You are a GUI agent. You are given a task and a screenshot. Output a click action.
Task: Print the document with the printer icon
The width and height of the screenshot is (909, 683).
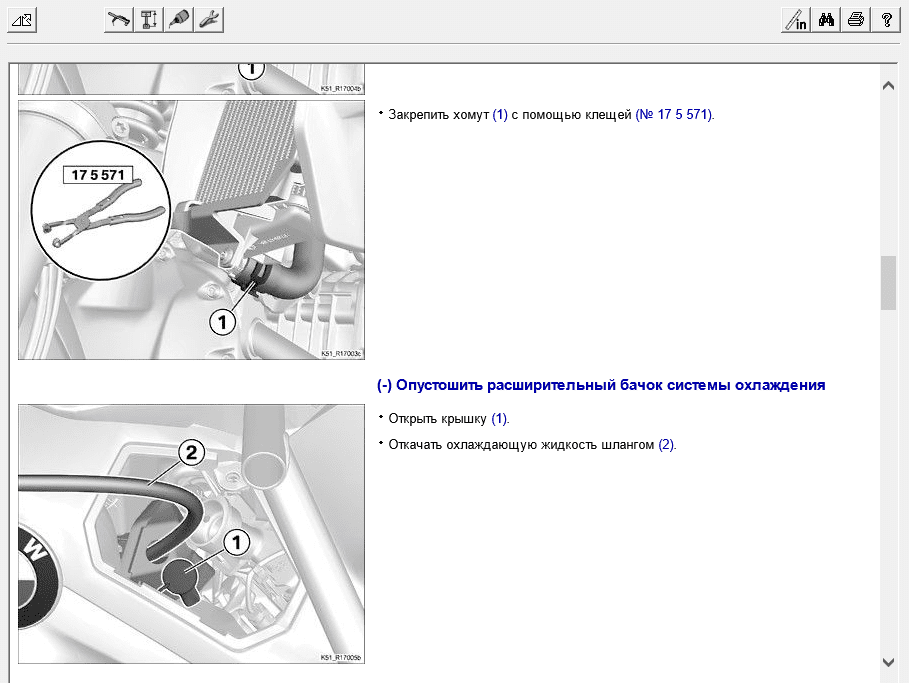(x=856, y=19)
